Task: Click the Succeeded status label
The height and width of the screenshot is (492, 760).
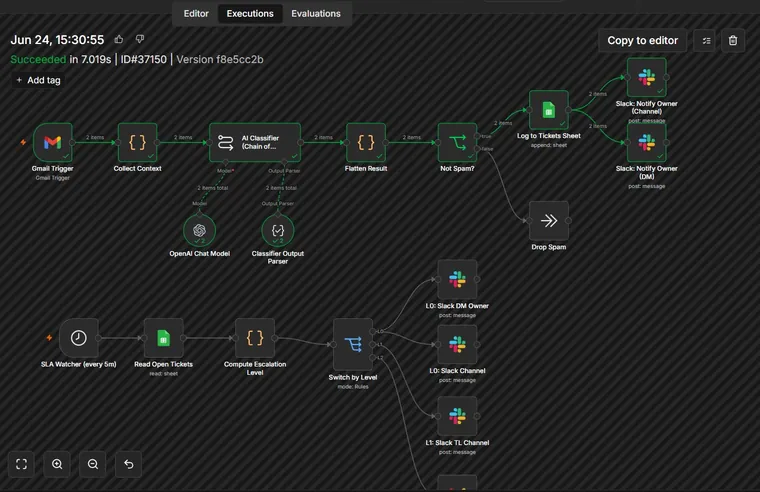Action: point(38,60)
